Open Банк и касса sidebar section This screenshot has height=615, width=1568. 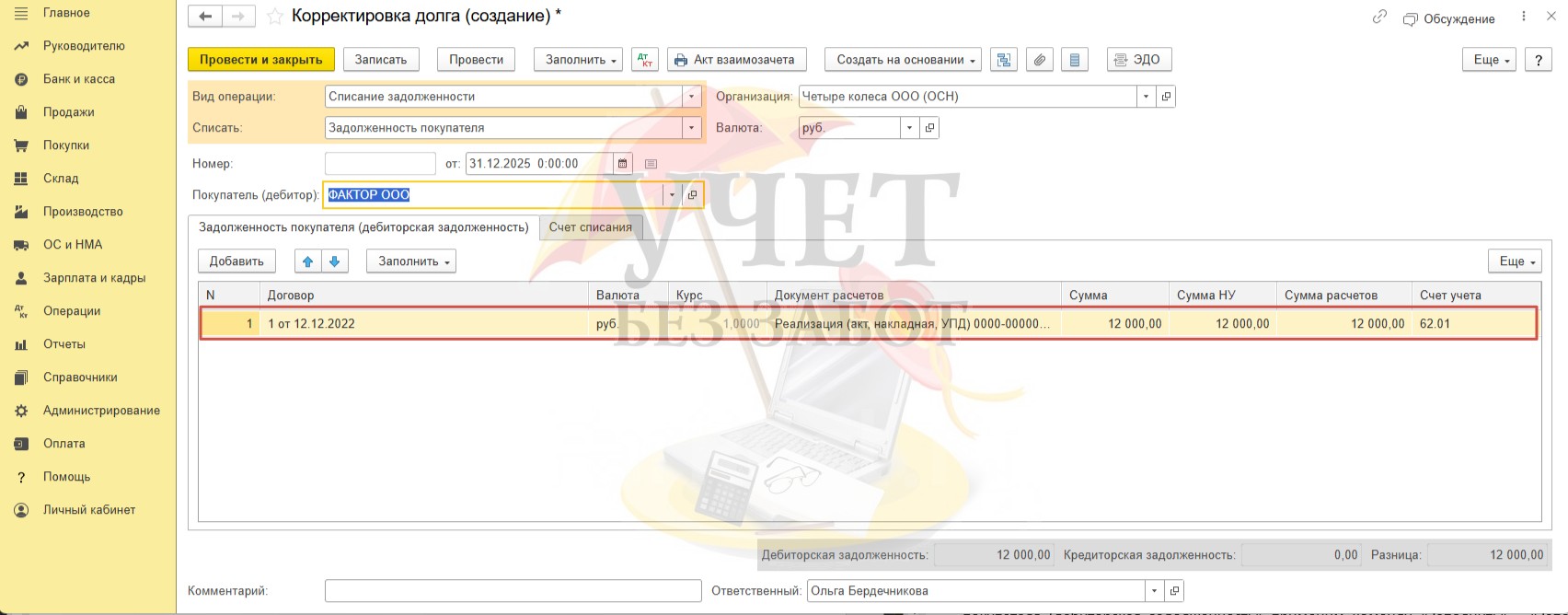click(x=79, y=79)
